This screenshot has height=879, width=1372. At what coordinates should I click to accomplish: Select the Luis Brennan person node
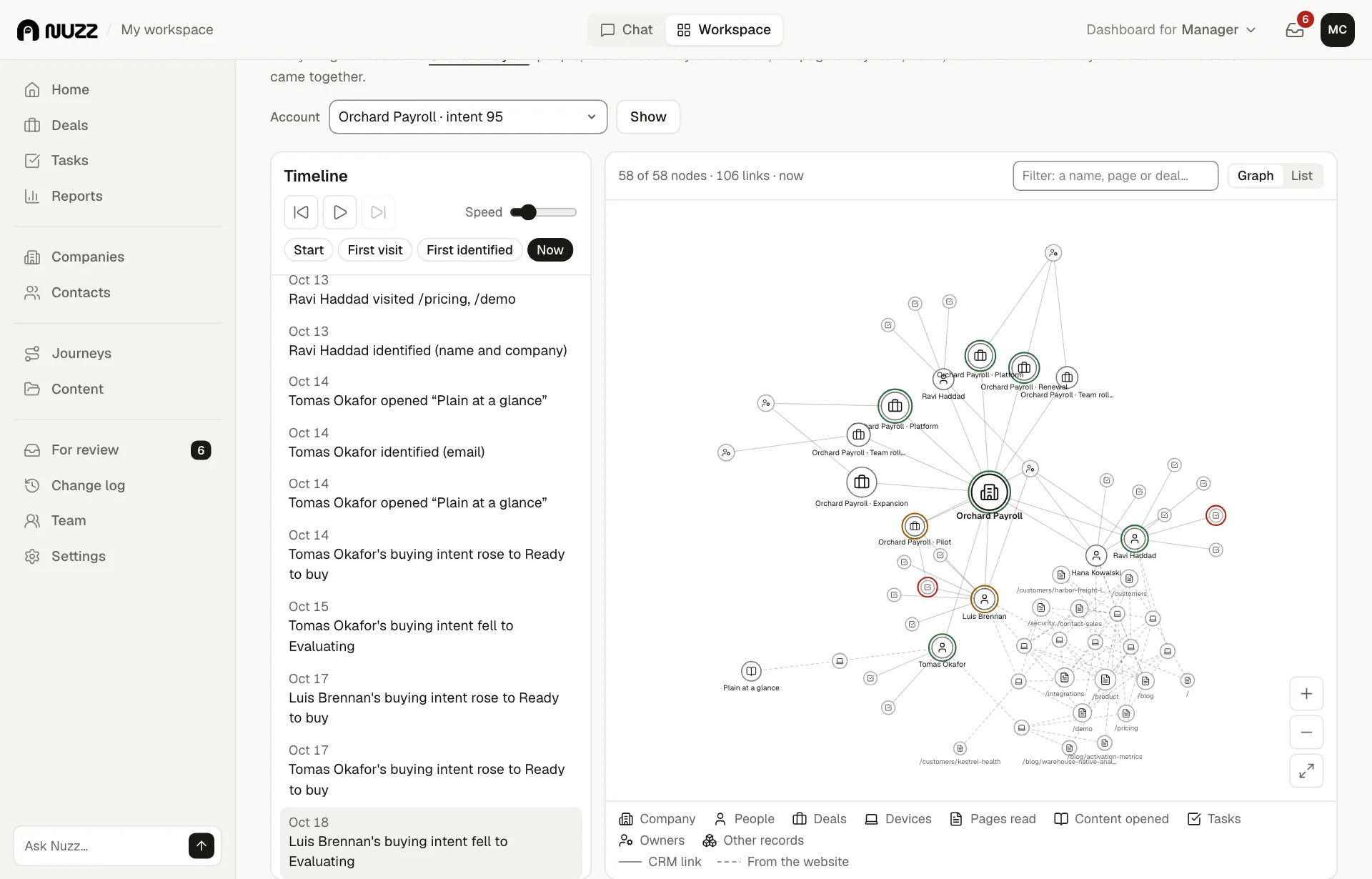coord(984,600)
